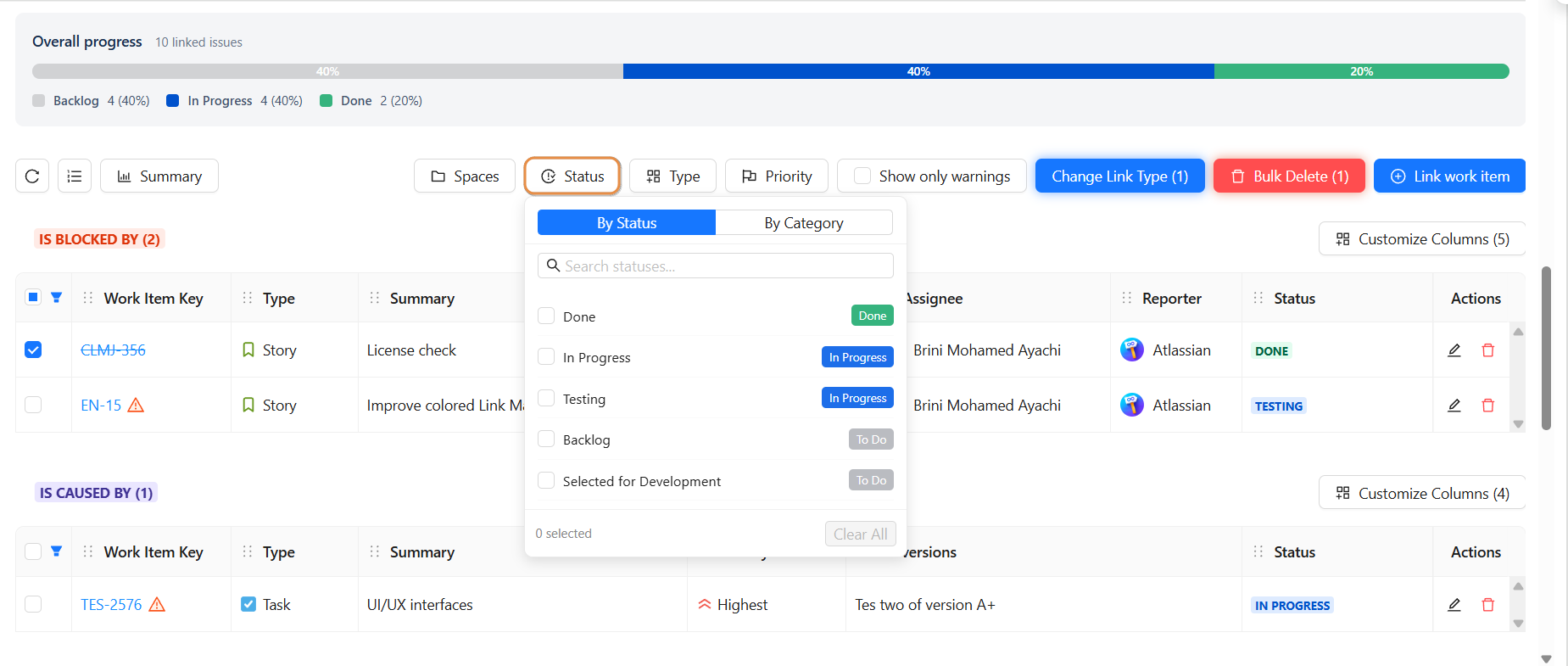The image size is (1568, 666).
Task: Click edit pencil icon for TES-2576
Action: click(1454, 605)
